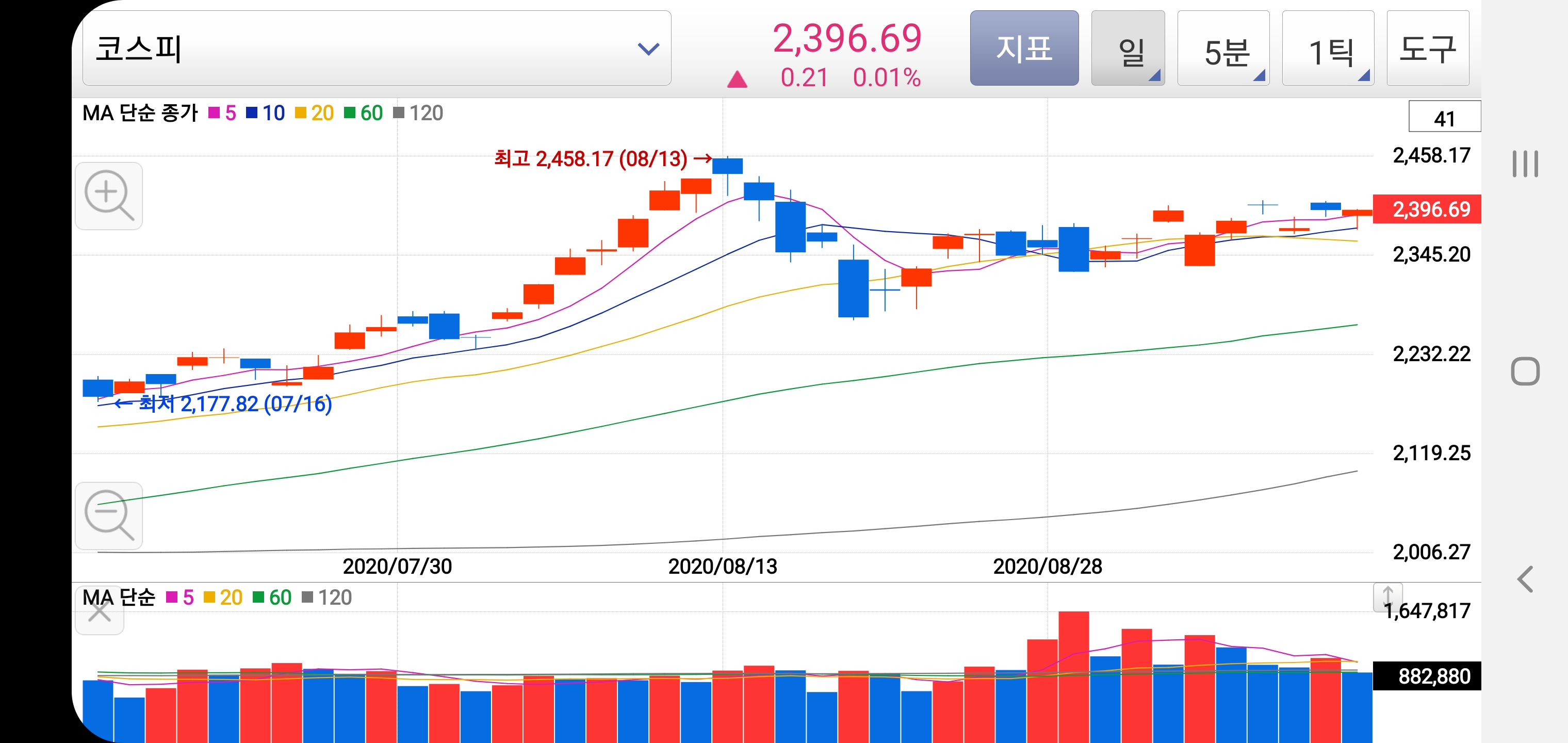Image resolution: width=1568 pixels, height=743 pixels.
Task: Click the 2020/07/30 date label
Action: (x=397, y=567)
